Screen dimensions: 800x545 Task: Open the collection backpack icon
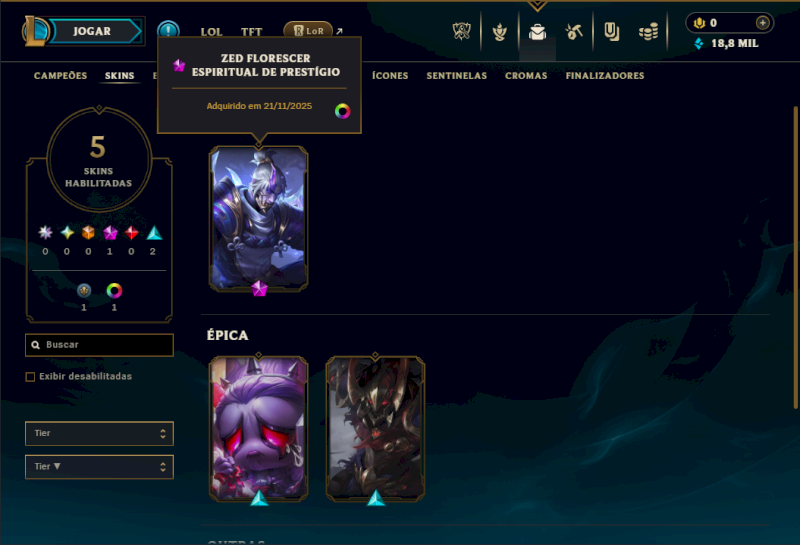point(537,32)
